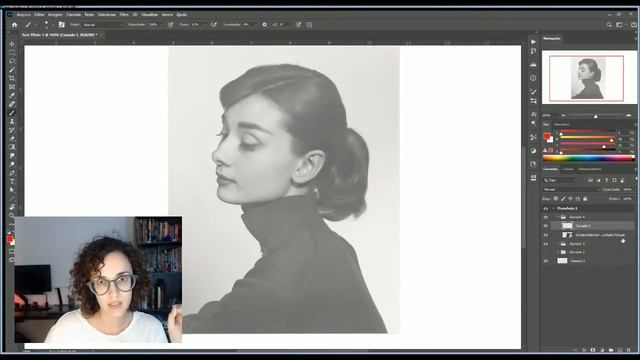Switch to the Amostras tab
Screen dimensions: 640x360
(562, 124)
